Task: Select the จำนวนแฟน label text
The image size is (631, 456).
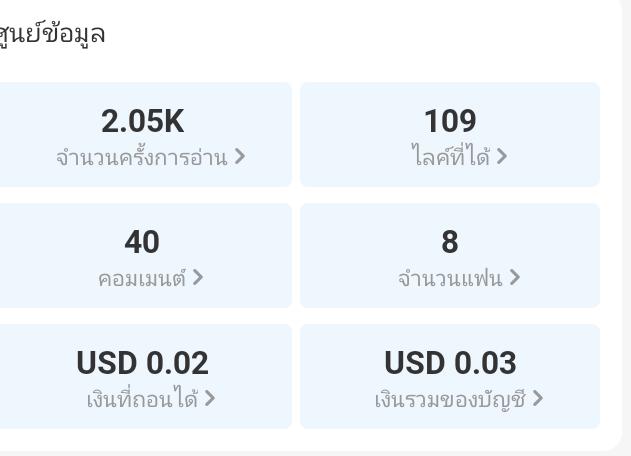Action: [x=450, y=279]
